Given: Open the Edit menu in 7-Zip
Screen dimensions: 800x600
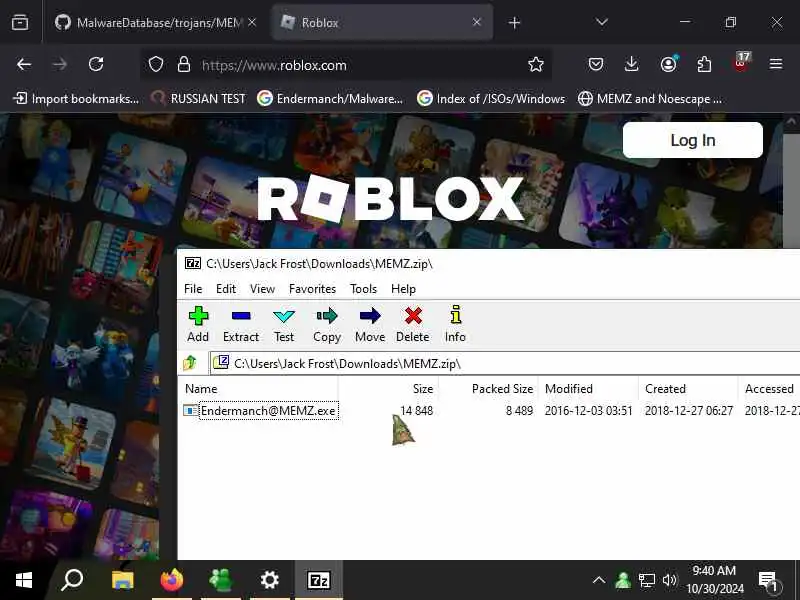Looking at the screenshot, I should [x=226, y=289].
